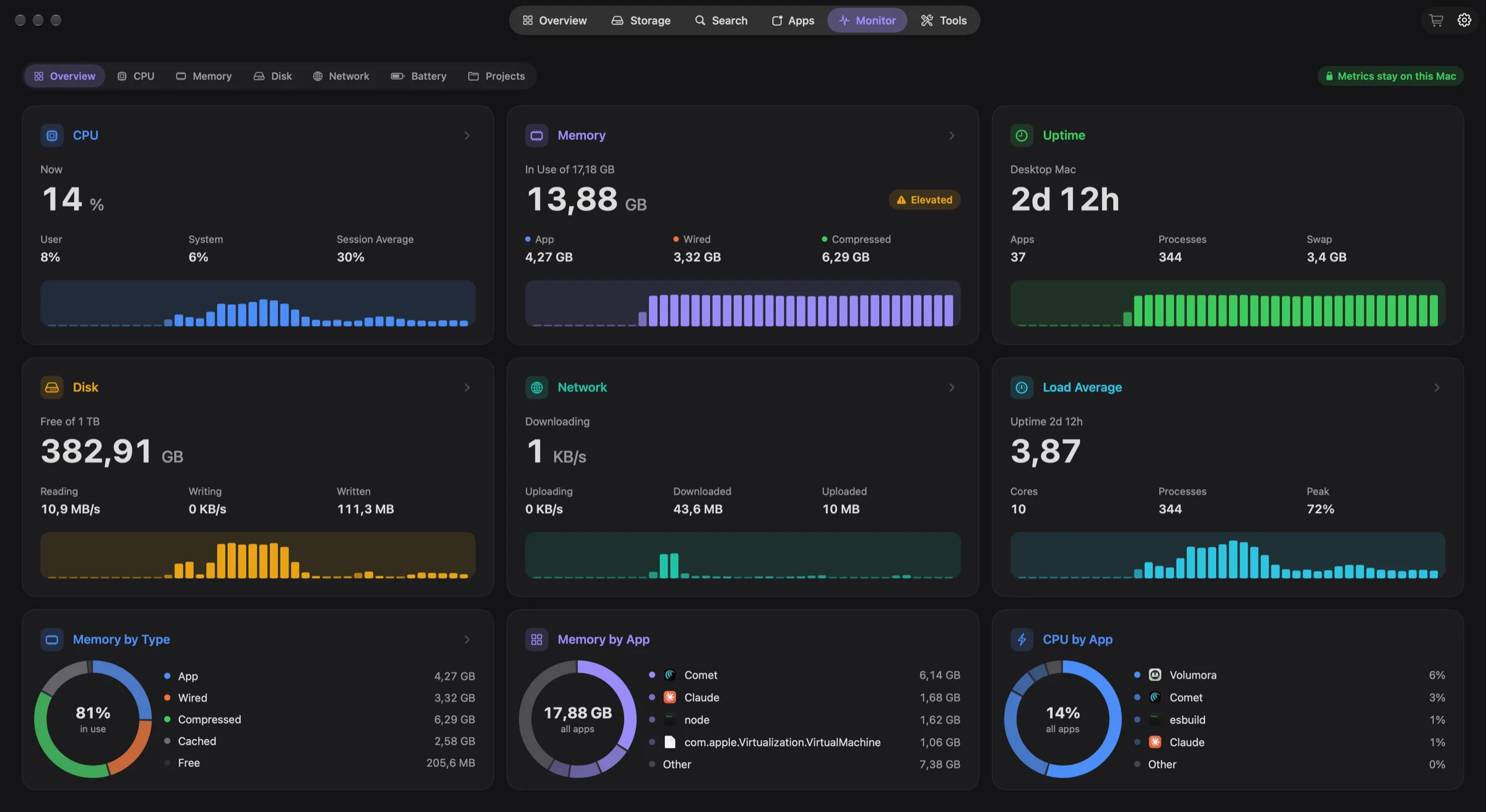The width and height of the screenshot is (1486, 812).
Task: Click the CPU by App lightning icon
Action: coord(1022,639)
